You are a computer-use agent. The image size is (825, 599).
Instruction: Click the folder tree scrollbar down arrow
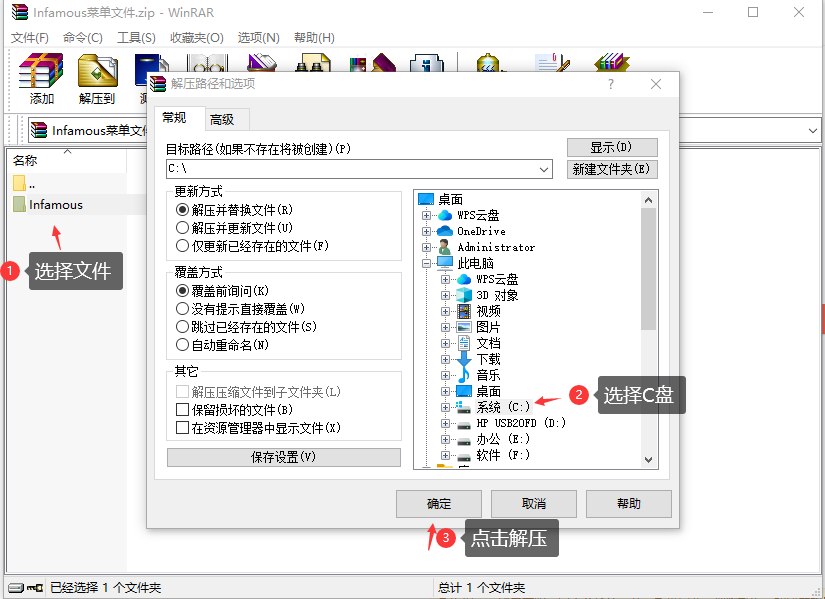[x=648, y=460]
